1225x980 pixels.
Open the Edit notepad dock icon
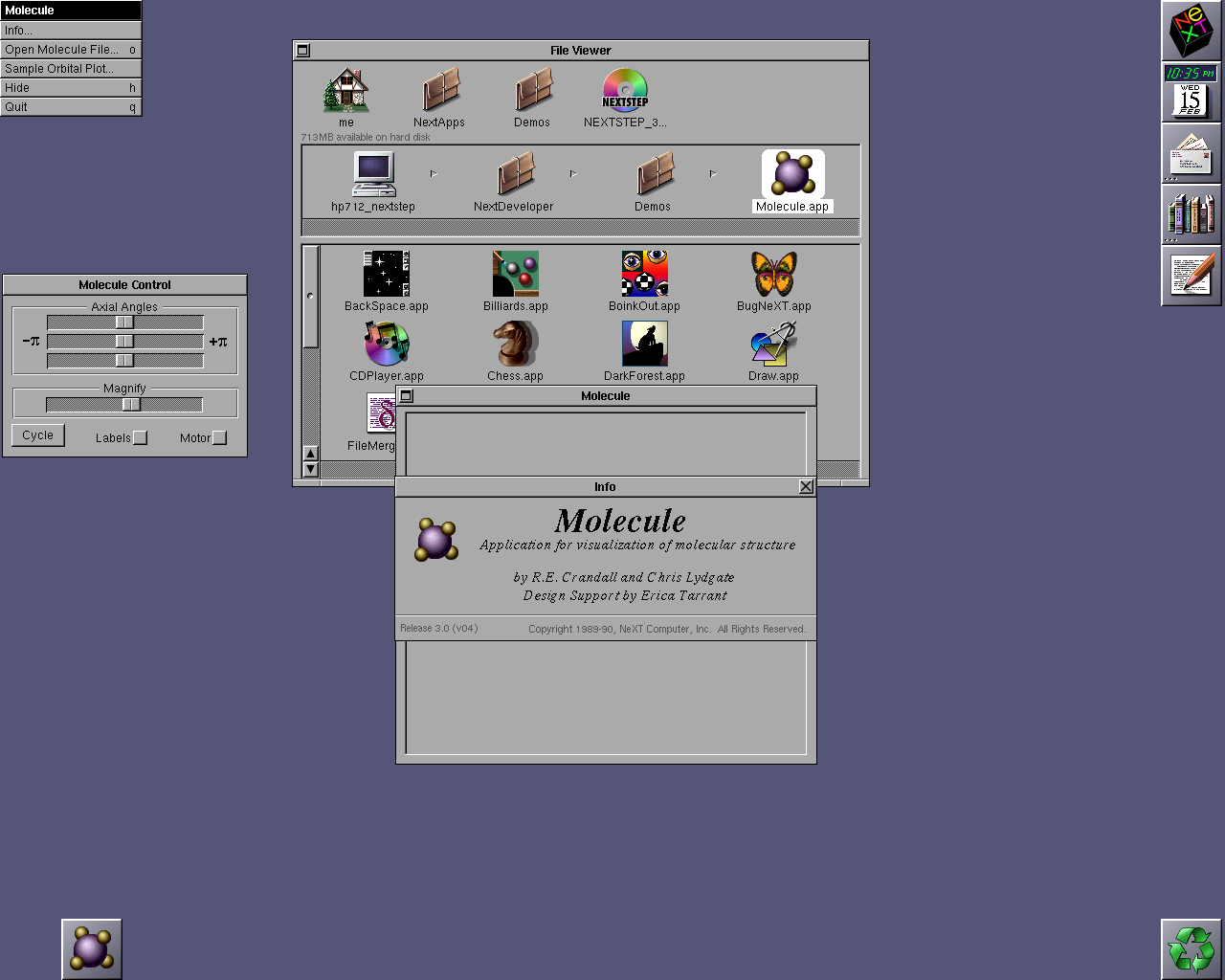(1192, 276)
